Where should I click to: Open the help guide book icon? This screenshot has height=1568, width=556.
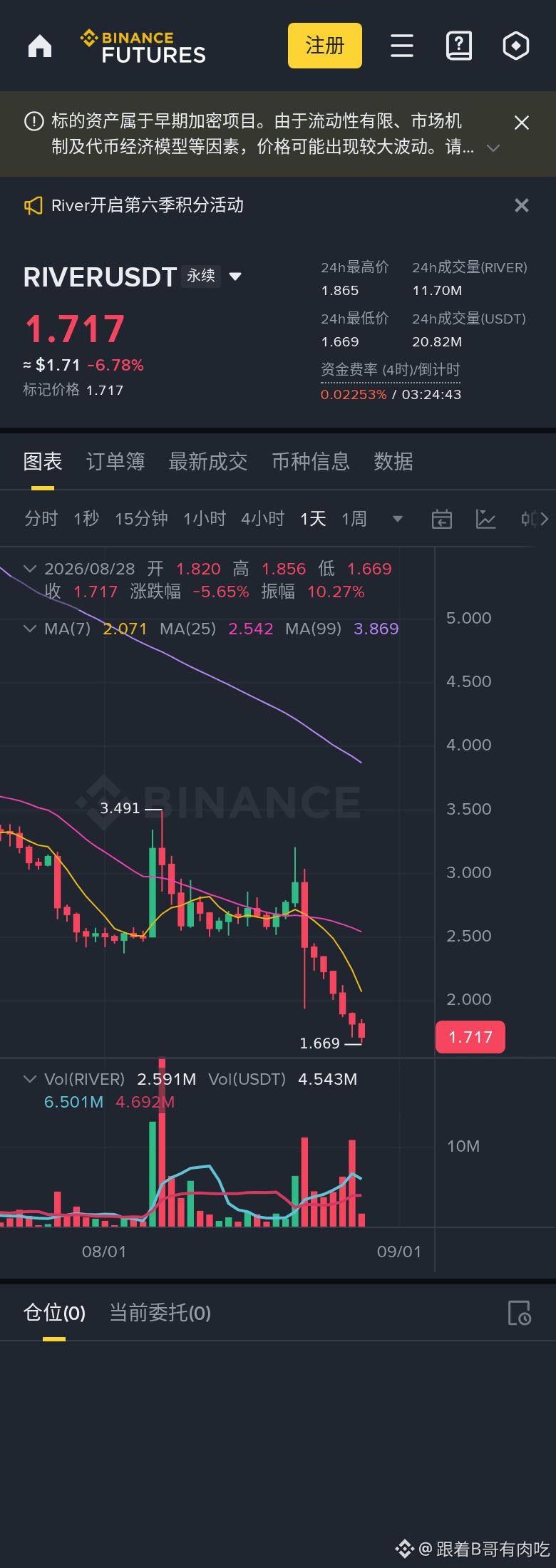[459, 46]
